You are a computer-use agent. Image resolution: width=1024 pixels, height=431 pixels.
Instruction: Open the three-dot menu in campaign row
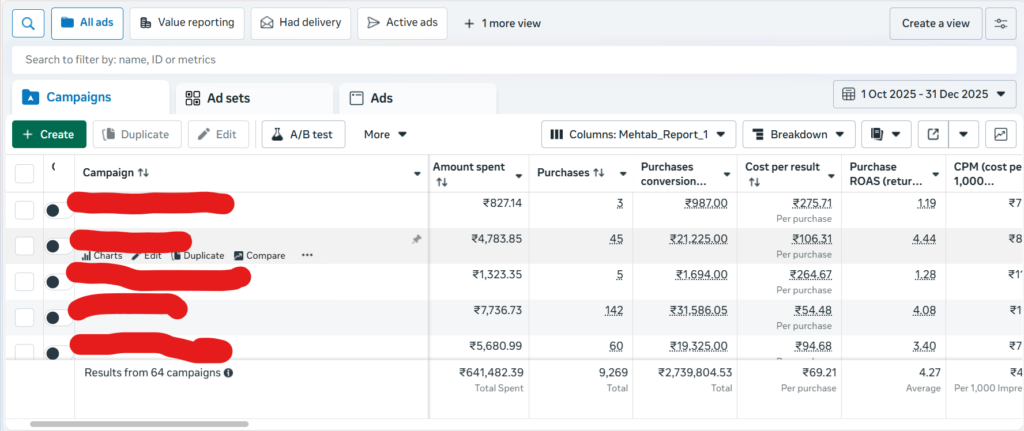coord(307,255)
